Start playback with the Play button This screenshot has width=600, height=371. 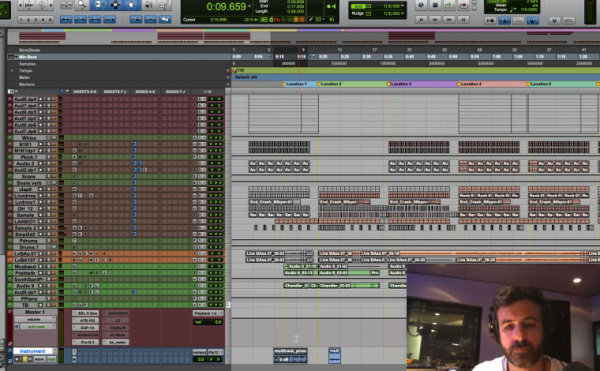tap(449, 5)
